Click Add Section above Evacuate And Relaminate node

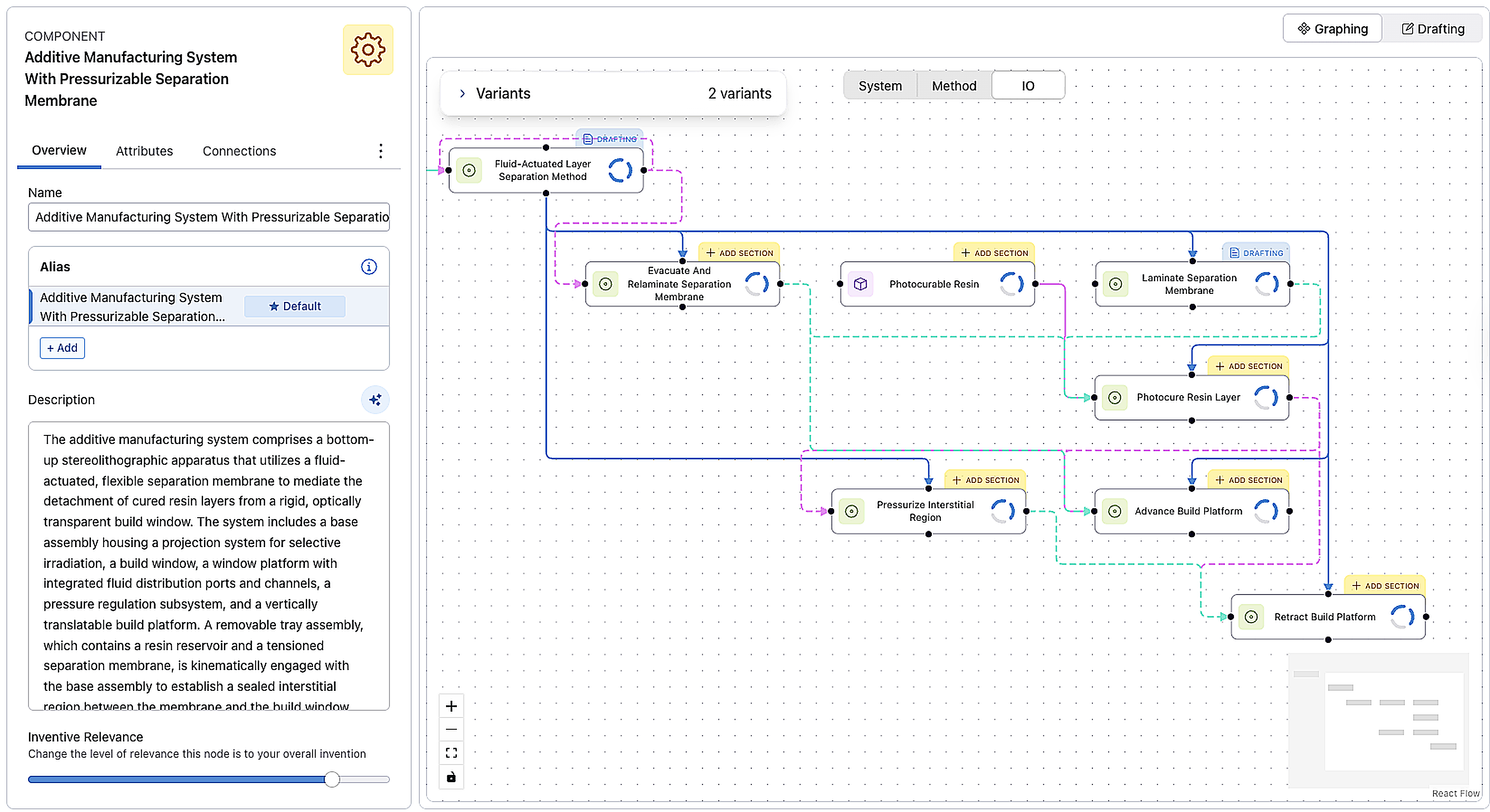point(739,253)
